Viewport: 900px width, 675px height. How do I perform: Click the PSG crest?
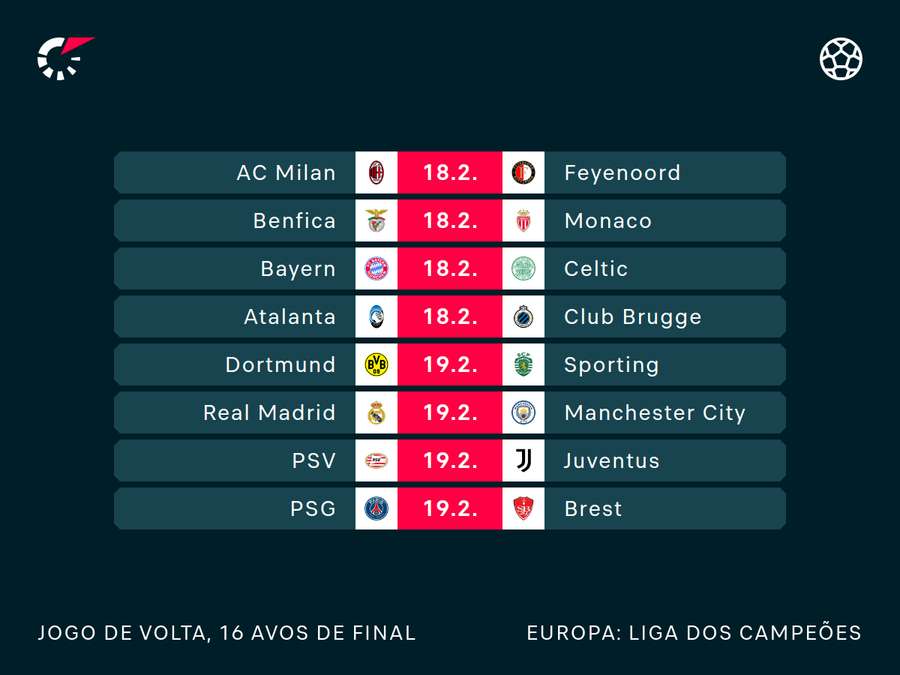[x=377, y=509]
